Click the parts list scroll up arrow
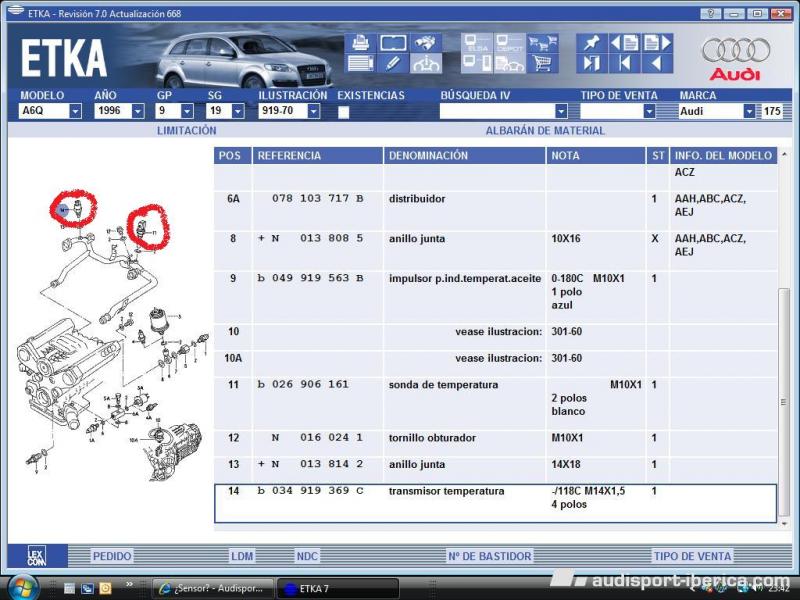800x600 pixels. pos(784,154)
